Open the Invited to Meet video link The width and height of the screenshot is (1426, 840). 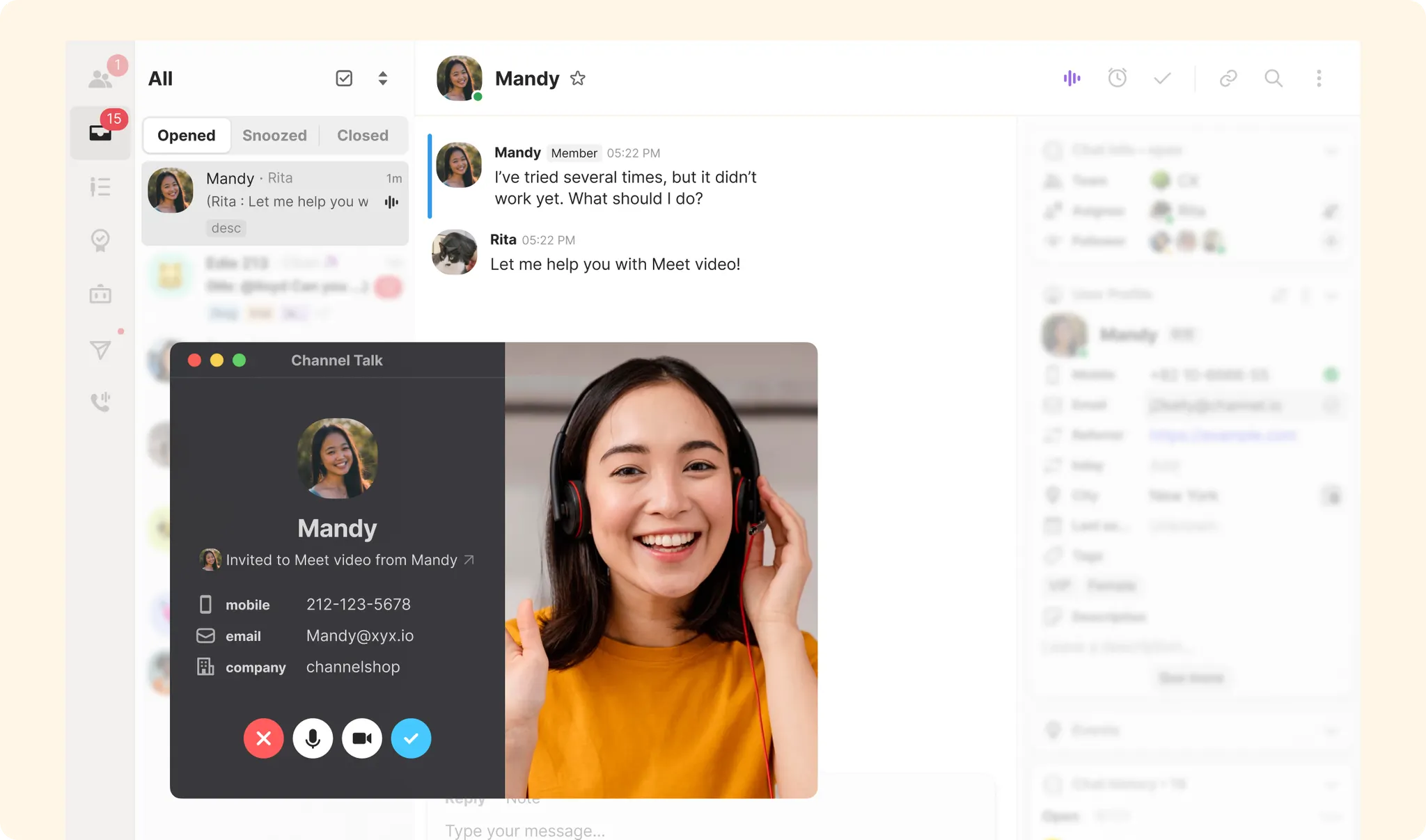click(x=341, y=560)
